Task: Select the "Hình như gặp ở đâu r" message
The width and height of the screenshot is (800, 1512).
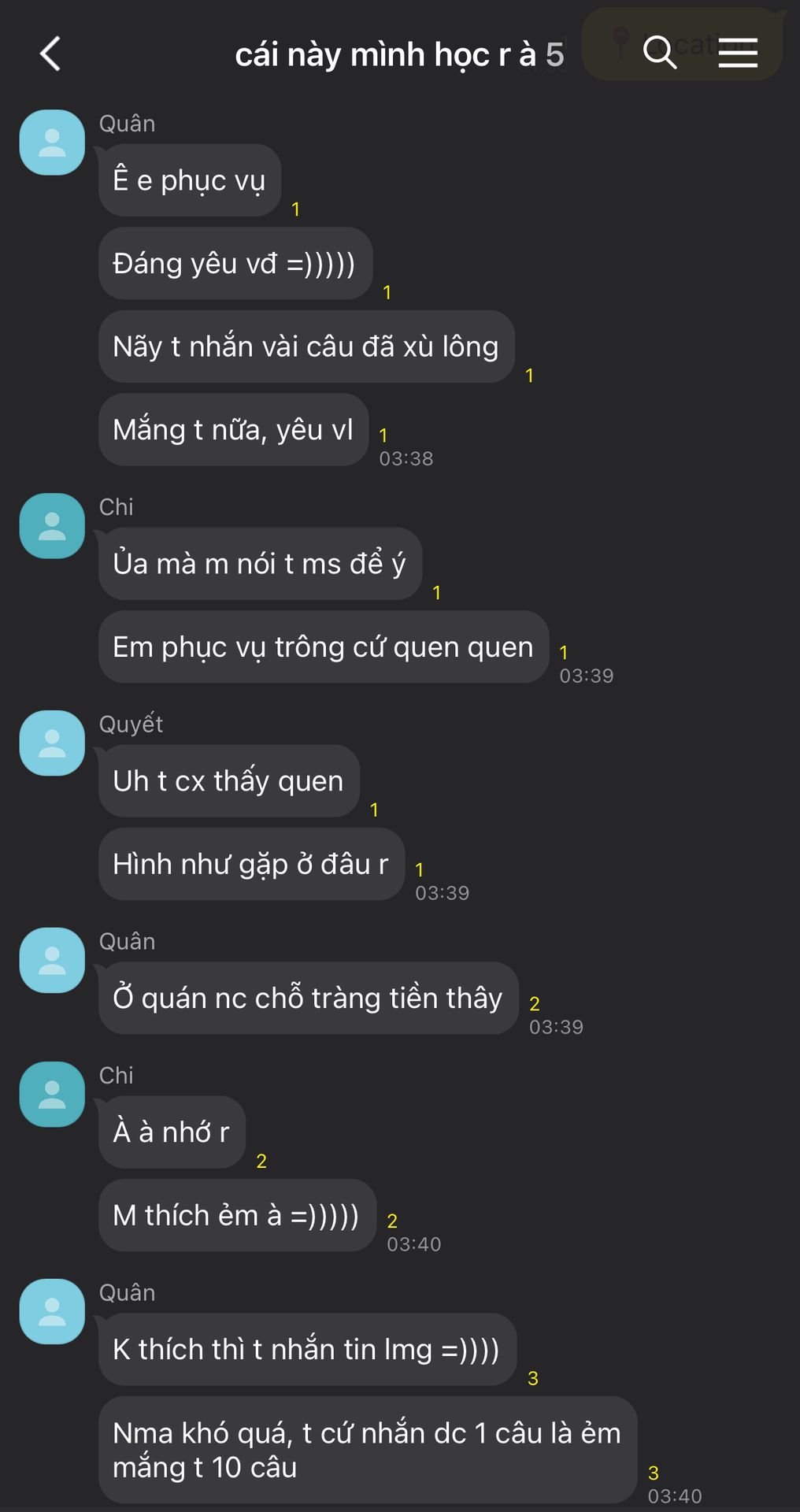Action: pos(251,865)
